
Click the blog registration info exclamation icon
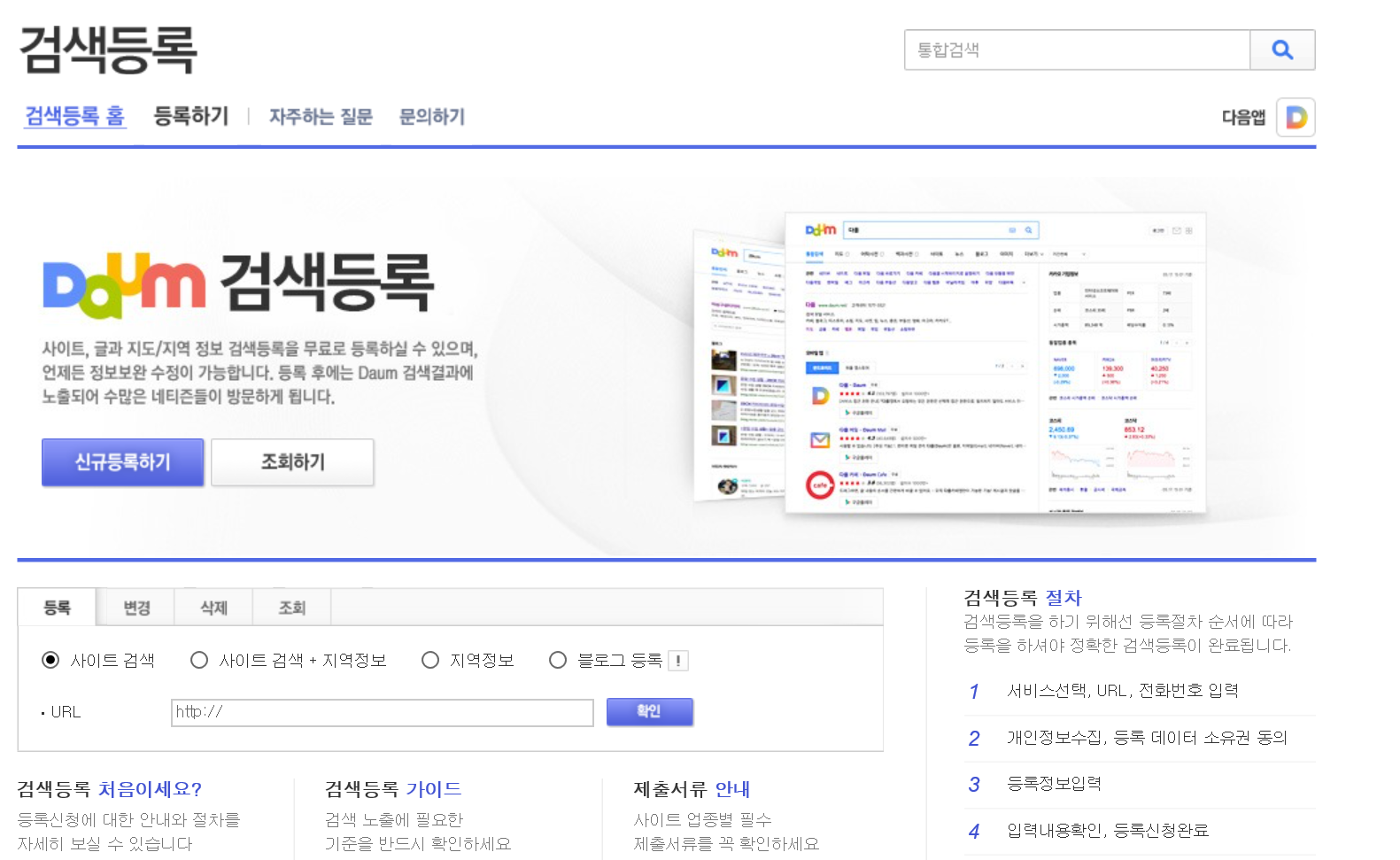coord(678,661)
